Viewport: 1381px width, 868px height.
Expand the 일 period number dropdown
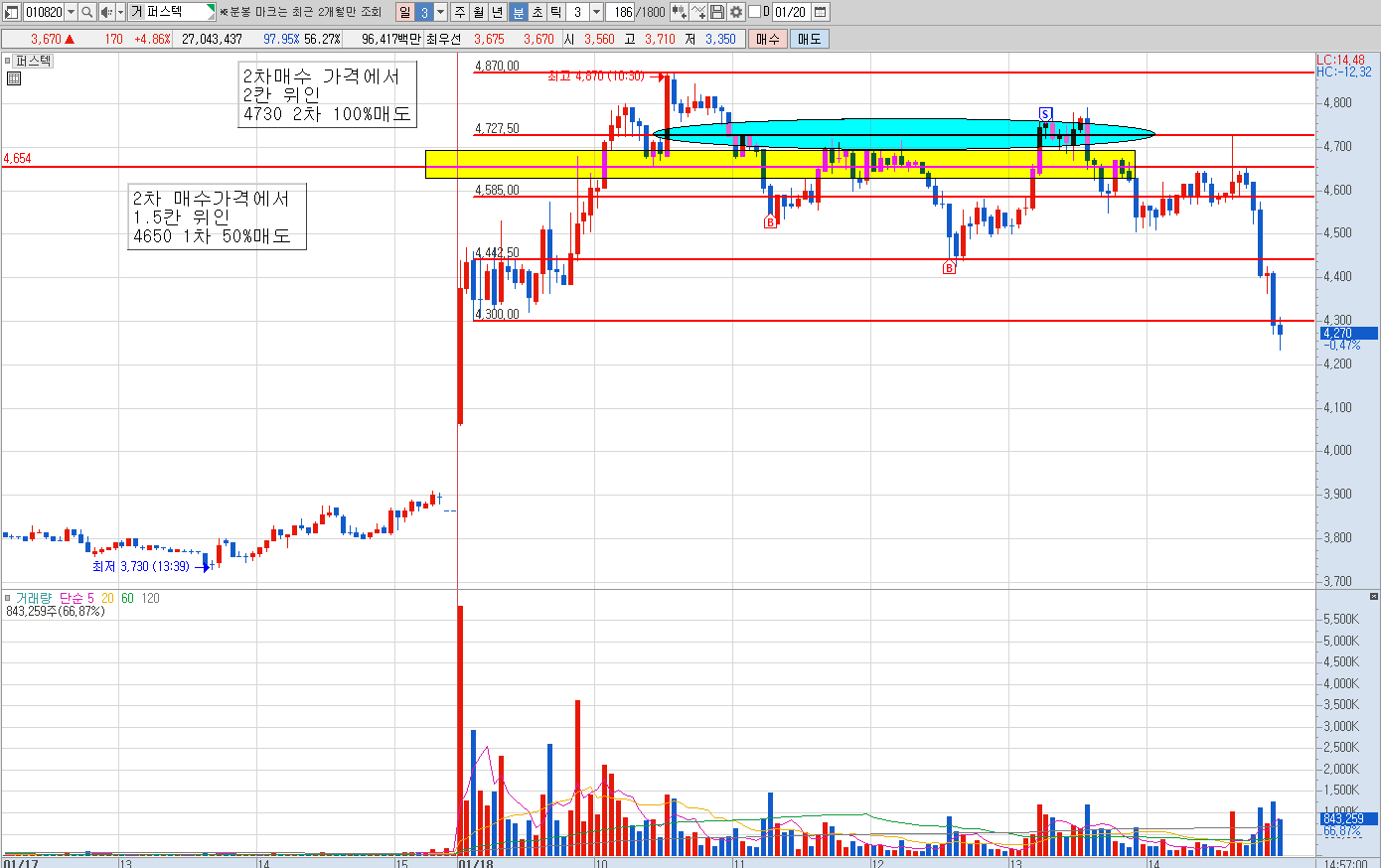(x=441, y=12)
